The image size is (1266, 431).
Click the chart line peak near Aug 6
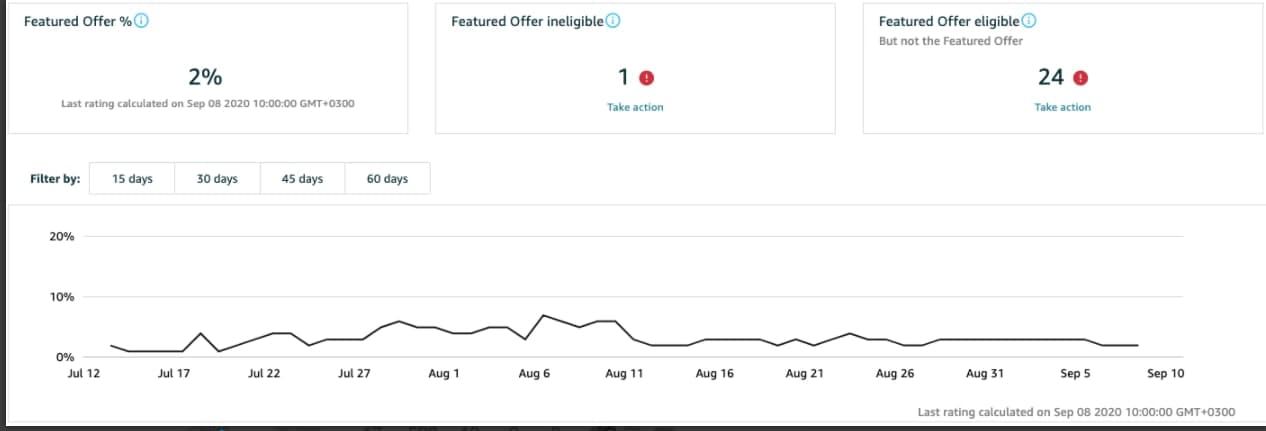[x=543, y=316]
